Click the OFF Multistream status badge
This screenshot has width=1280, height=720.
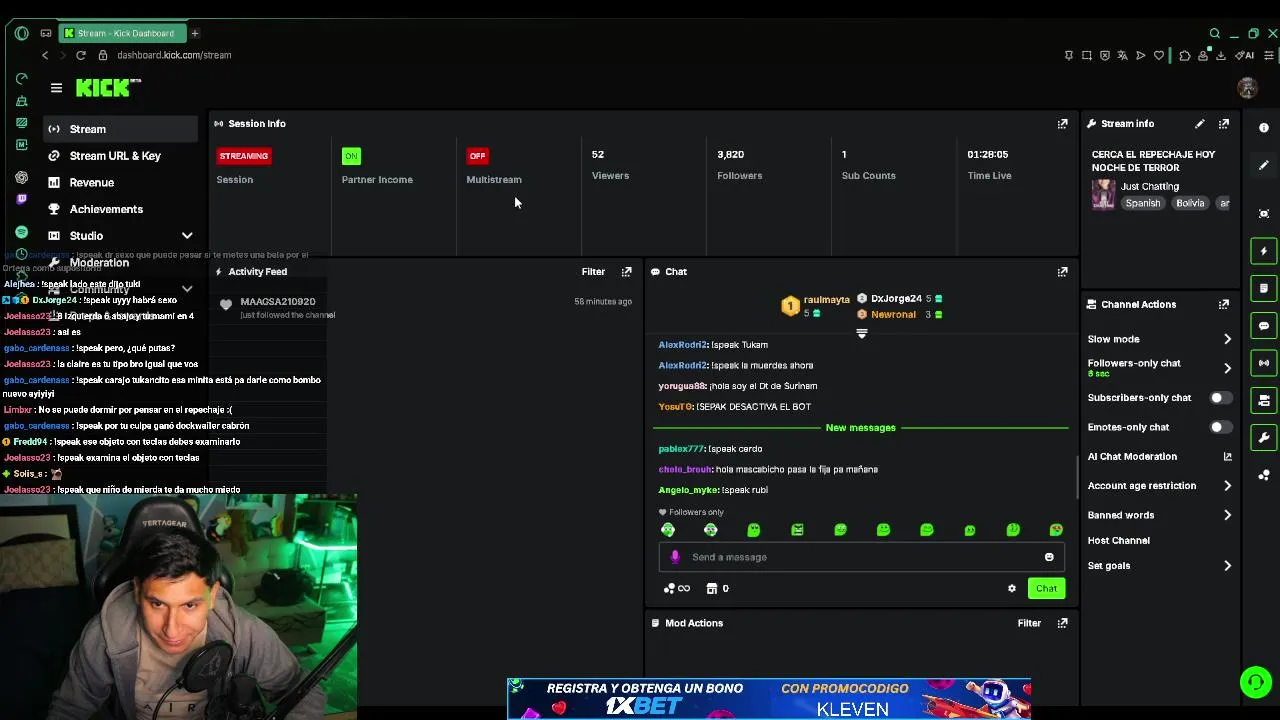(x=477, y=156)
